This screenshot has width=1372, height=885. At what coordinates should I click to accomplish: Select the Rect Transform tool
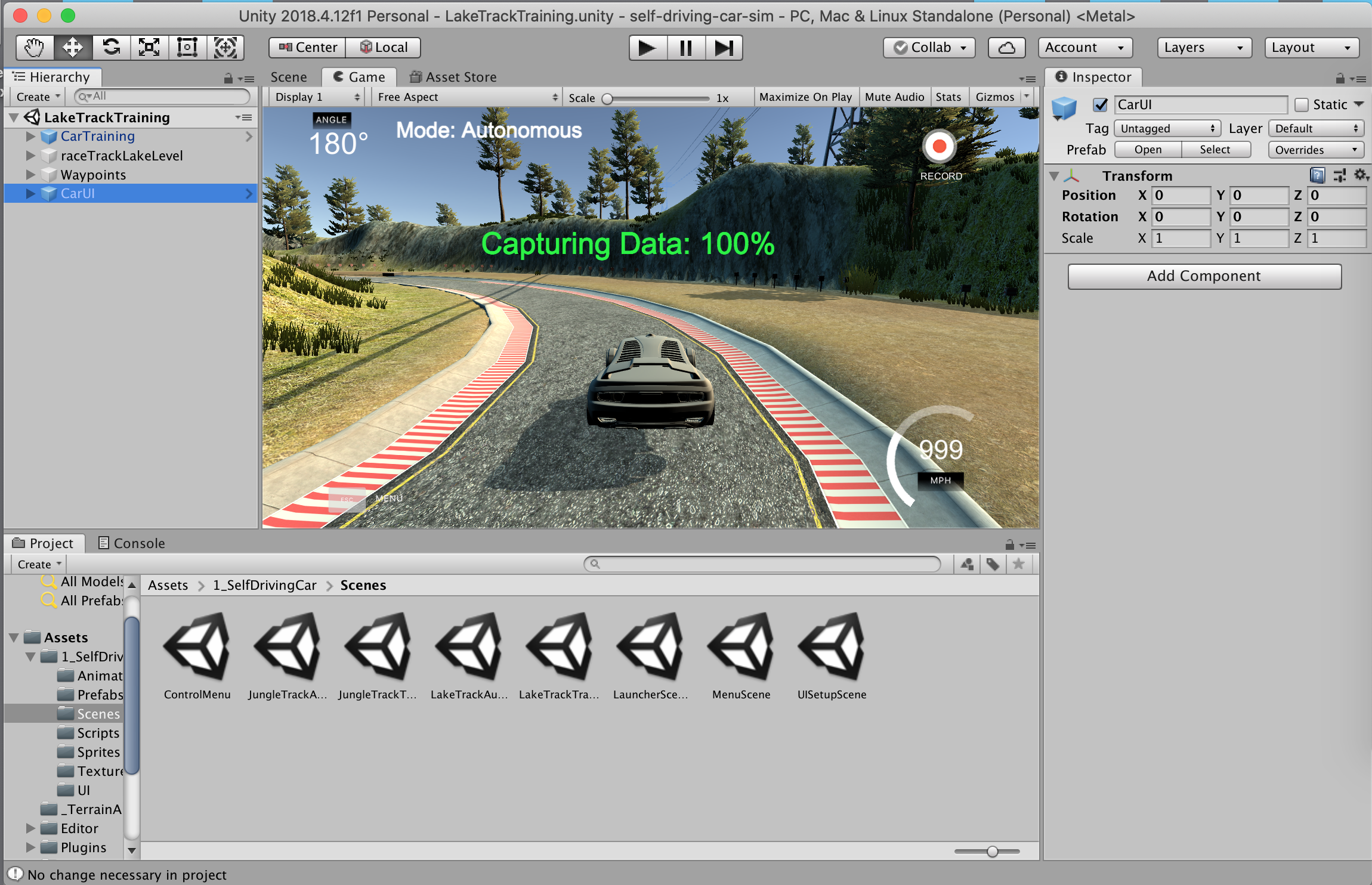187,48
